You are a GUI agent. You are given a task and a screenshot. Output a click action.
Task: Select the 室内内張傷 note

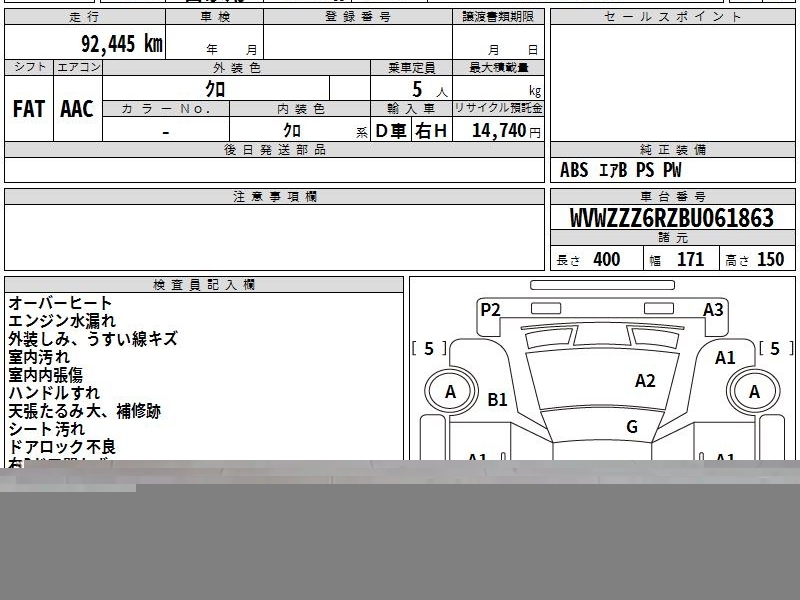coord(45,375)
